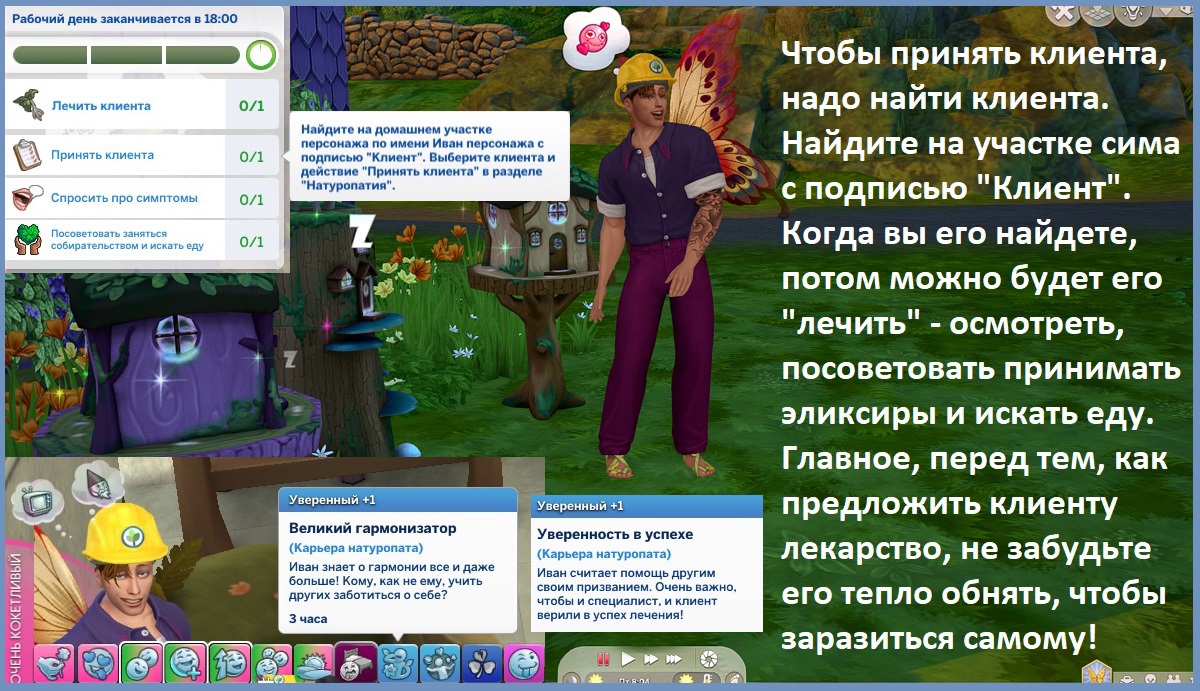Set game speed to normal play
Viewport: 1200px width, 691px height.
click(x=628, y=659)
